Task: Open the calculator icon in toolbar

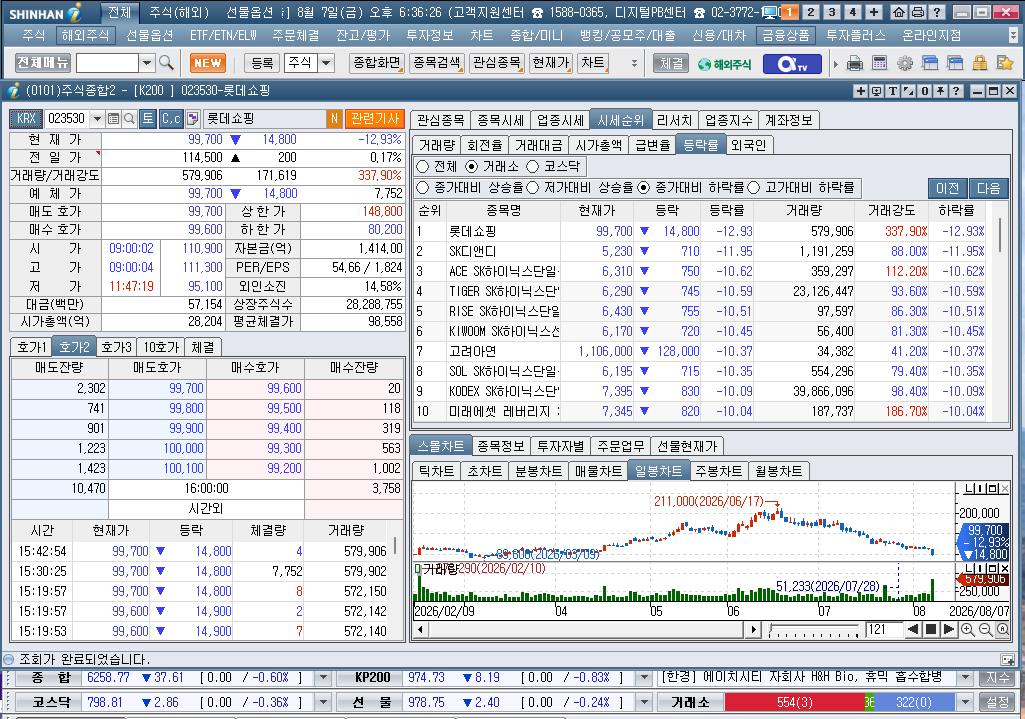Action: click(880, 63)
